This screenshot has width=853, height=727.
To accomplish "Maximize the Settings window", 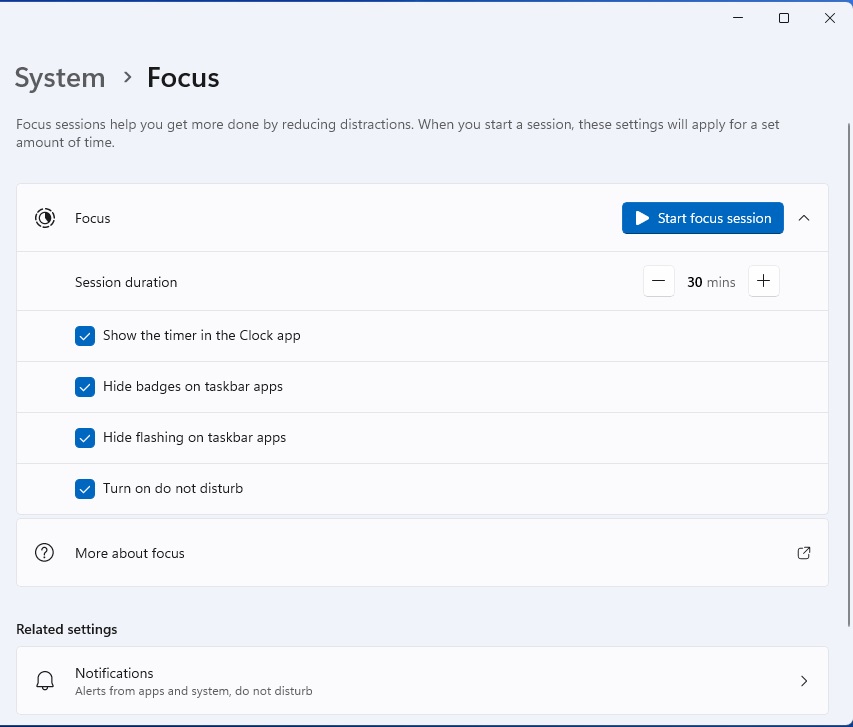I will pyautogui.click(x=784, y=18).
